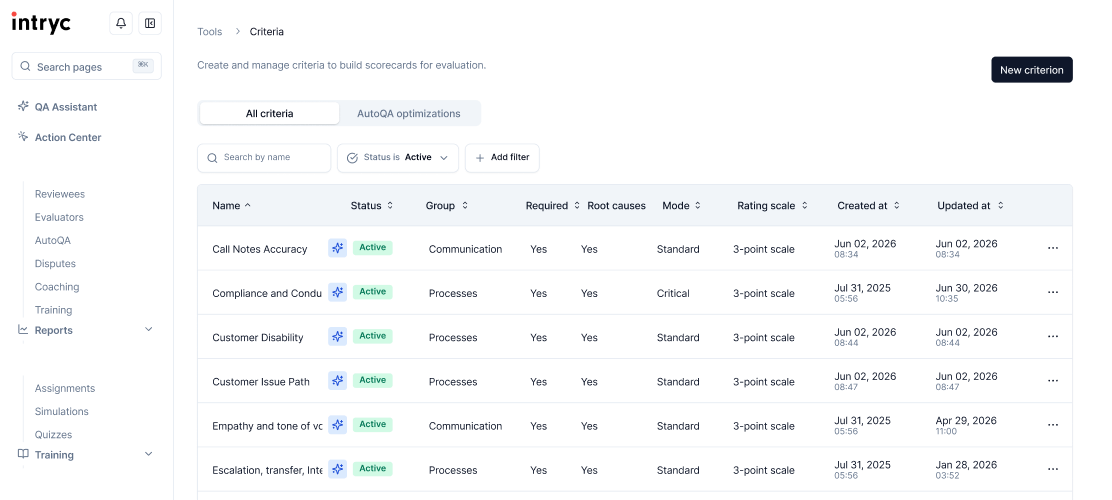Image resolution: width=1112 pixels, height=500 pixels.
Task: Expand the Training section chevron
Action: (x=148, y=454)
